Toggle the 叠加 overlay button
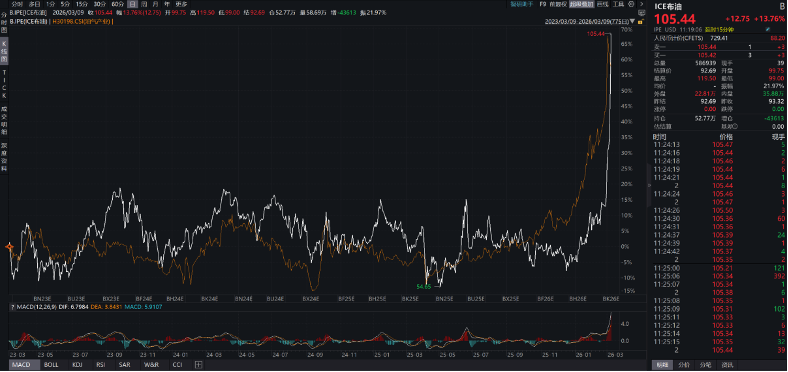The image size is (788, 372). click(x=582, y=4)
